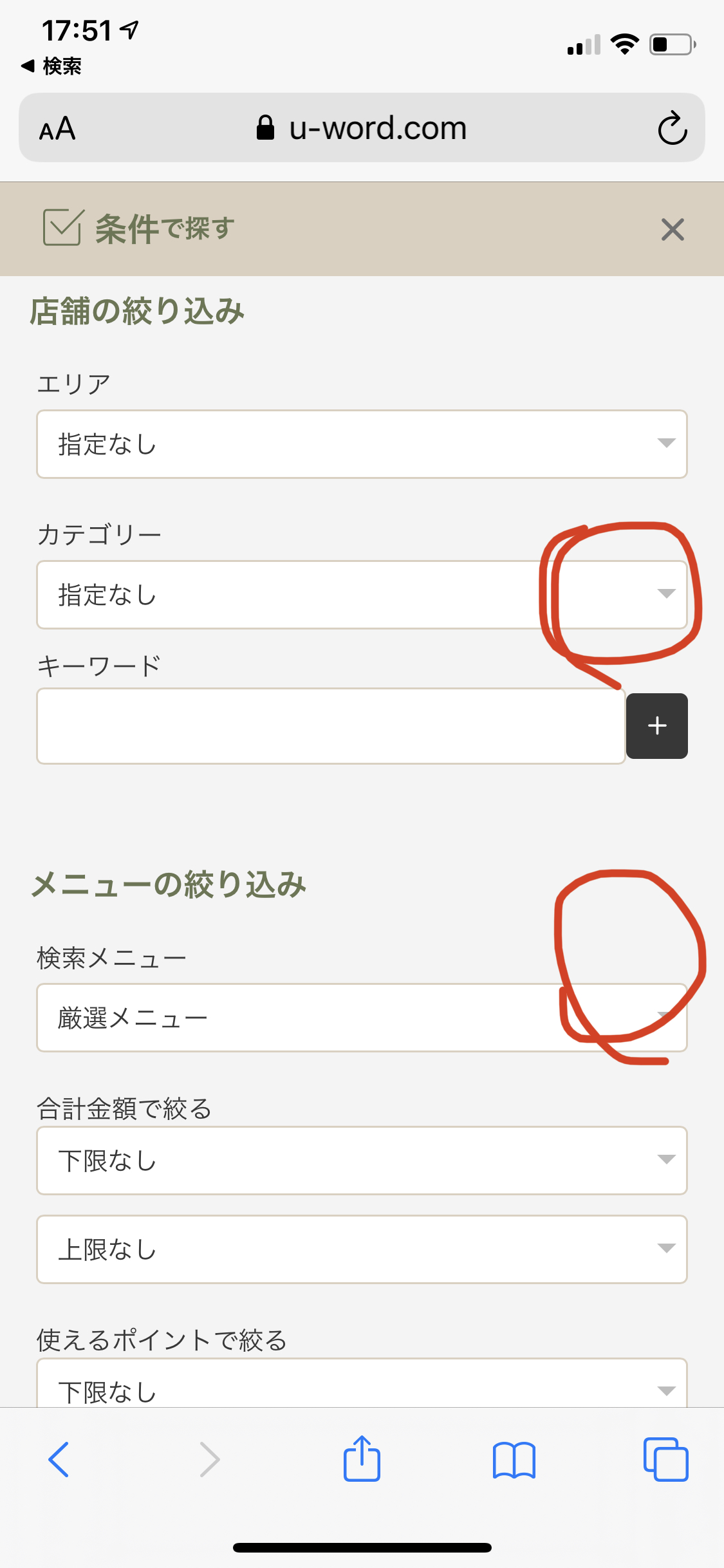Tap the lock icon in address bar
This screenshot has width=724, height=1568.
click(x=265, y=127)
